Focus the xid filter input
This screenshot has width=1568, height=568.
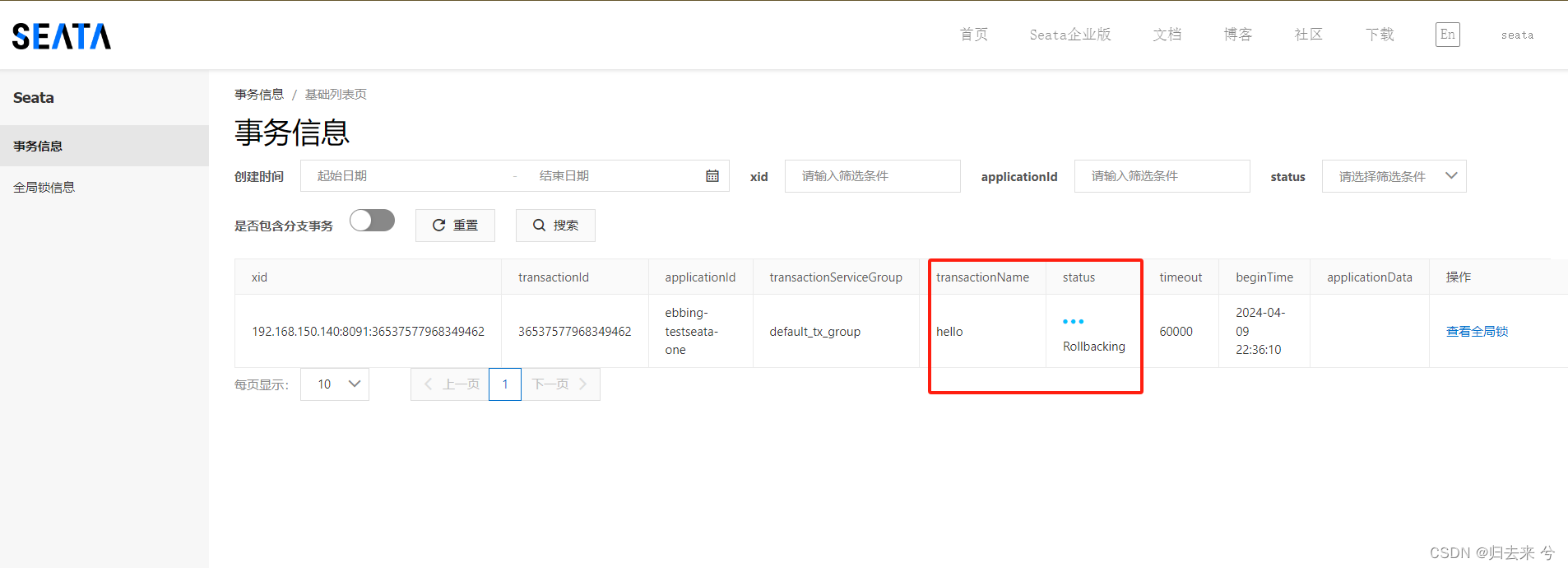(x=872, y=176)
